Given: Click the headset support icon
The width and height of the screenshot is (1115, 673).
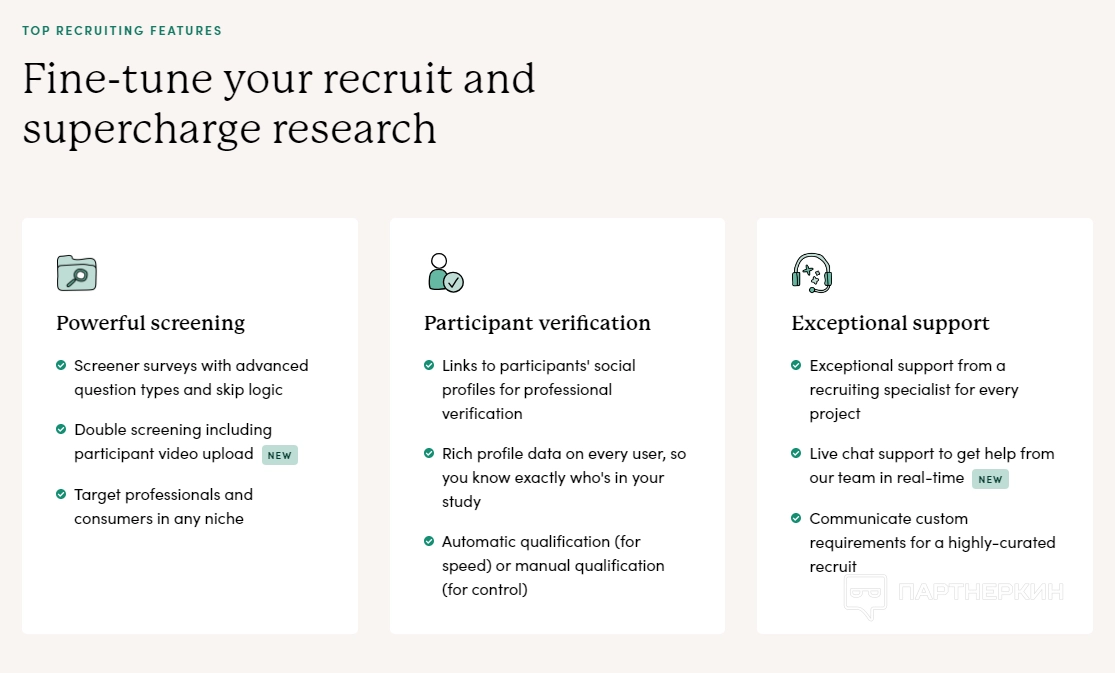Looking at the screenshot, I should [812, 272].
